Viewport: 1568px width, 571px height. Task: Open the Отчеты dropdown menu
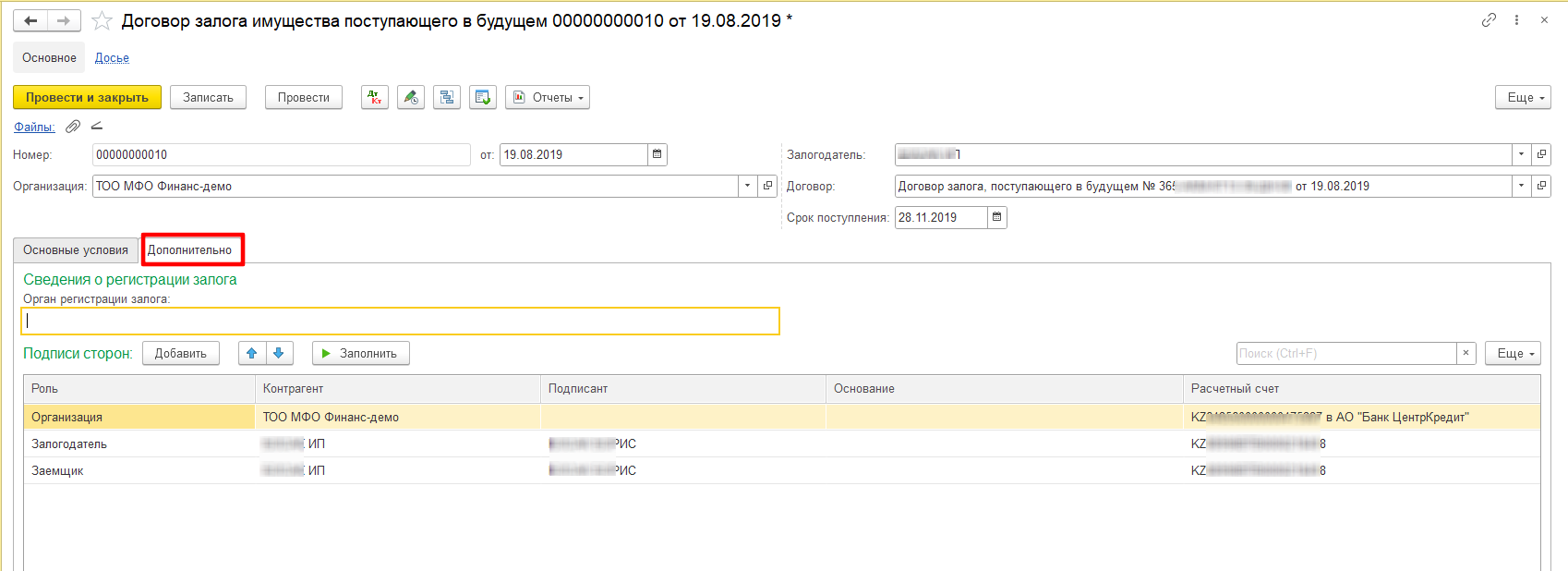548,97
